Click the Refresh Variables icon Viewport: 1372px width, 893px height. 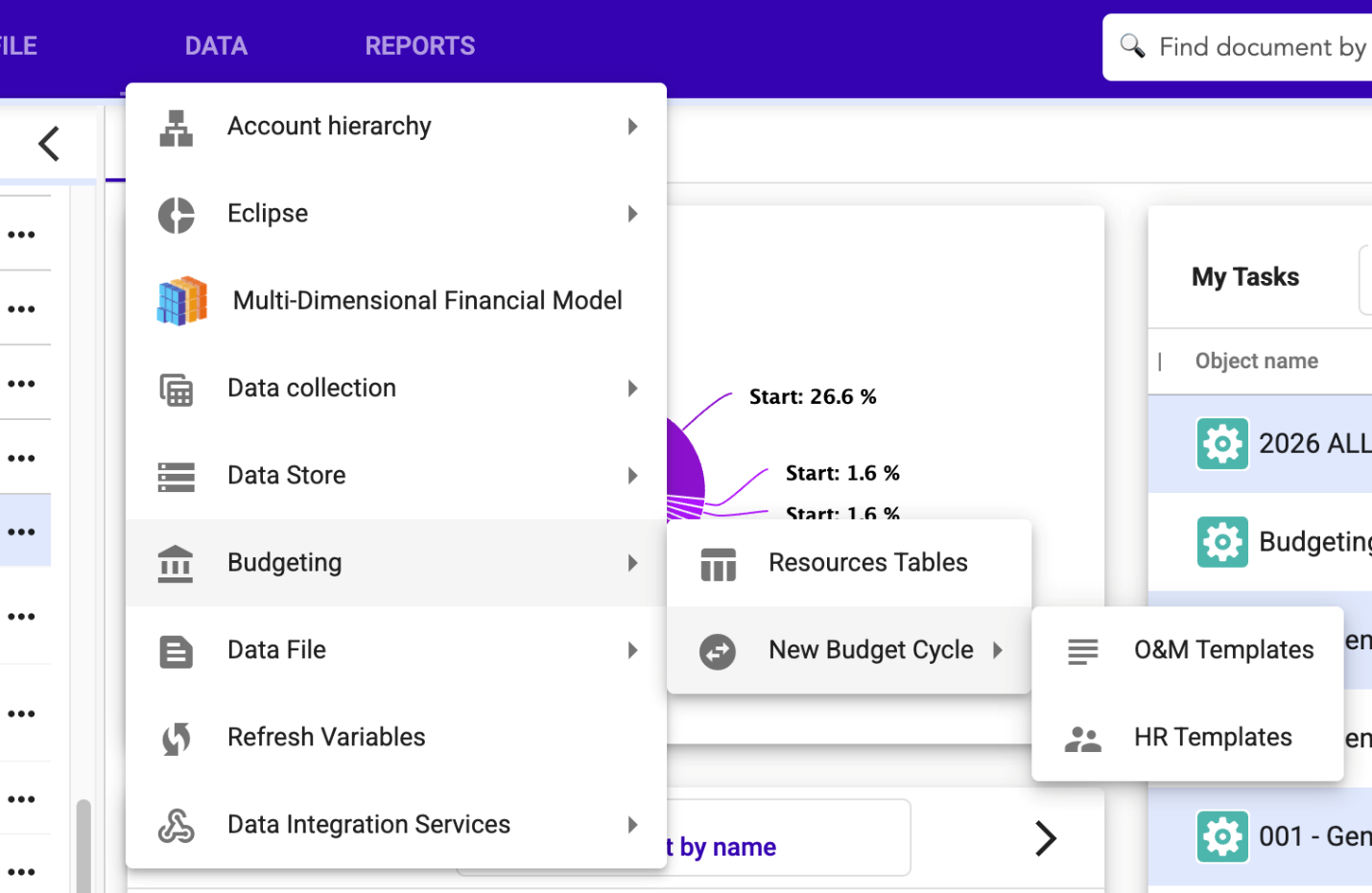click(x=176, y=739)
